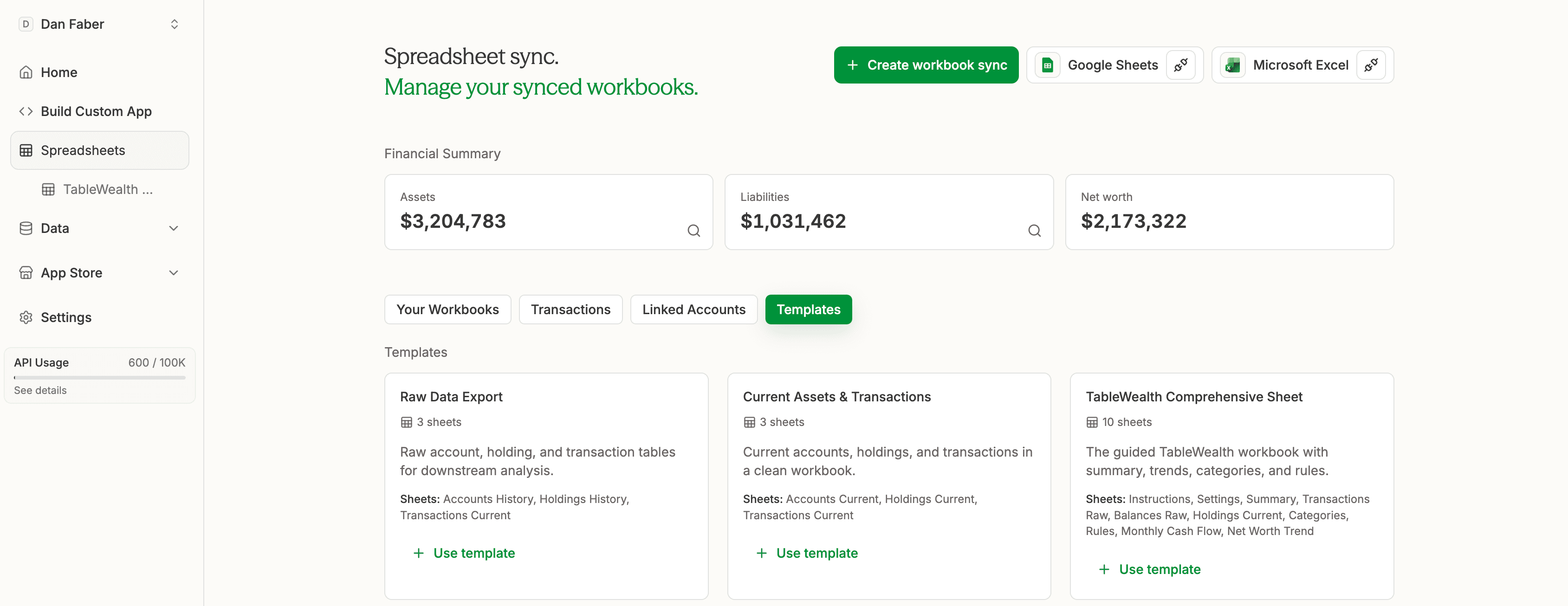This screenshot has width=1568, height=606.
Task: Click the Google Sheets logo icon
Action: pyautogui.click(x=1048, y=65)
